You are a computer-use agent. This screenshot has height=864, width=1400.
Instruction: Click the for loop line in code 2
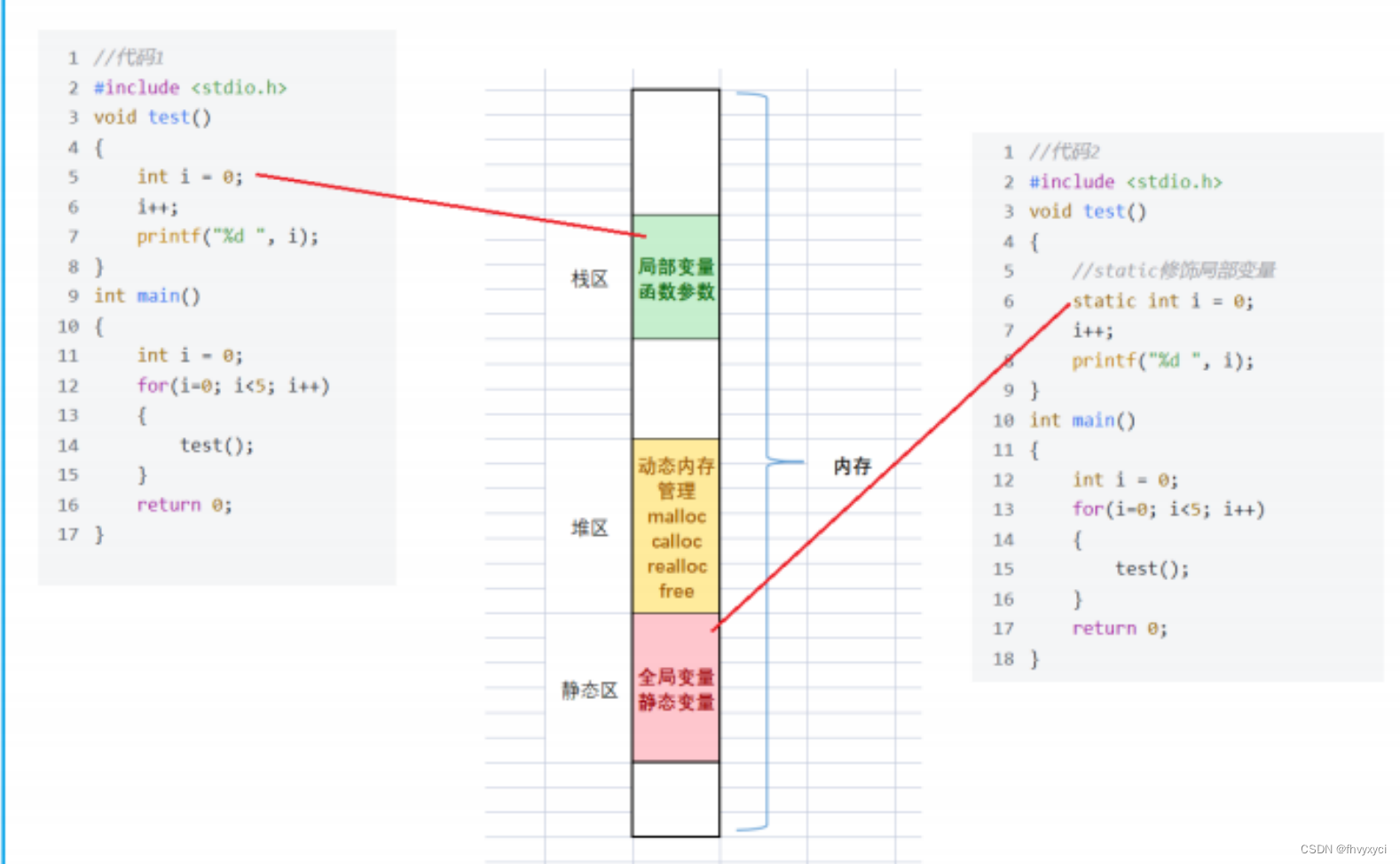point(1168,509)
